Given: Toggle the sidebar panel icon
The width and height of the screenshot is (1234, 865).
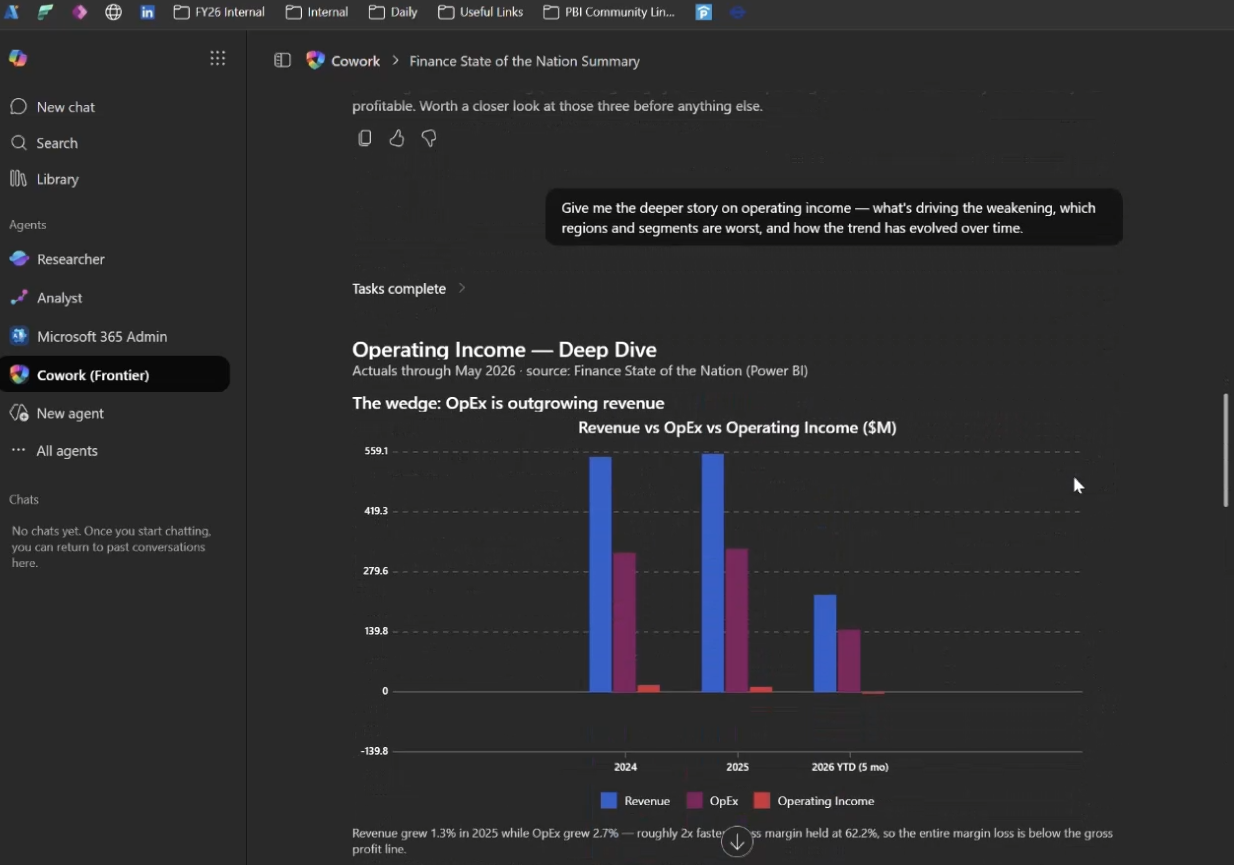Looking at the screenshot, I should [283, 60].
